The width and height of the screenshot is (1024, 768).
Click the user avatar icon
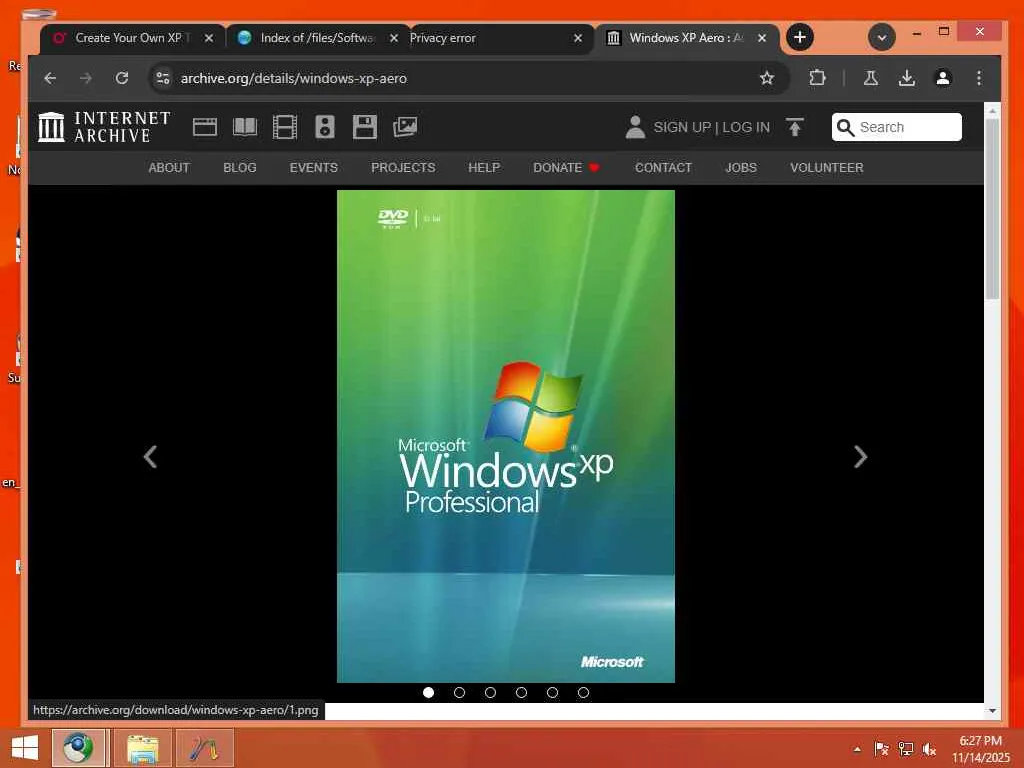635,127
